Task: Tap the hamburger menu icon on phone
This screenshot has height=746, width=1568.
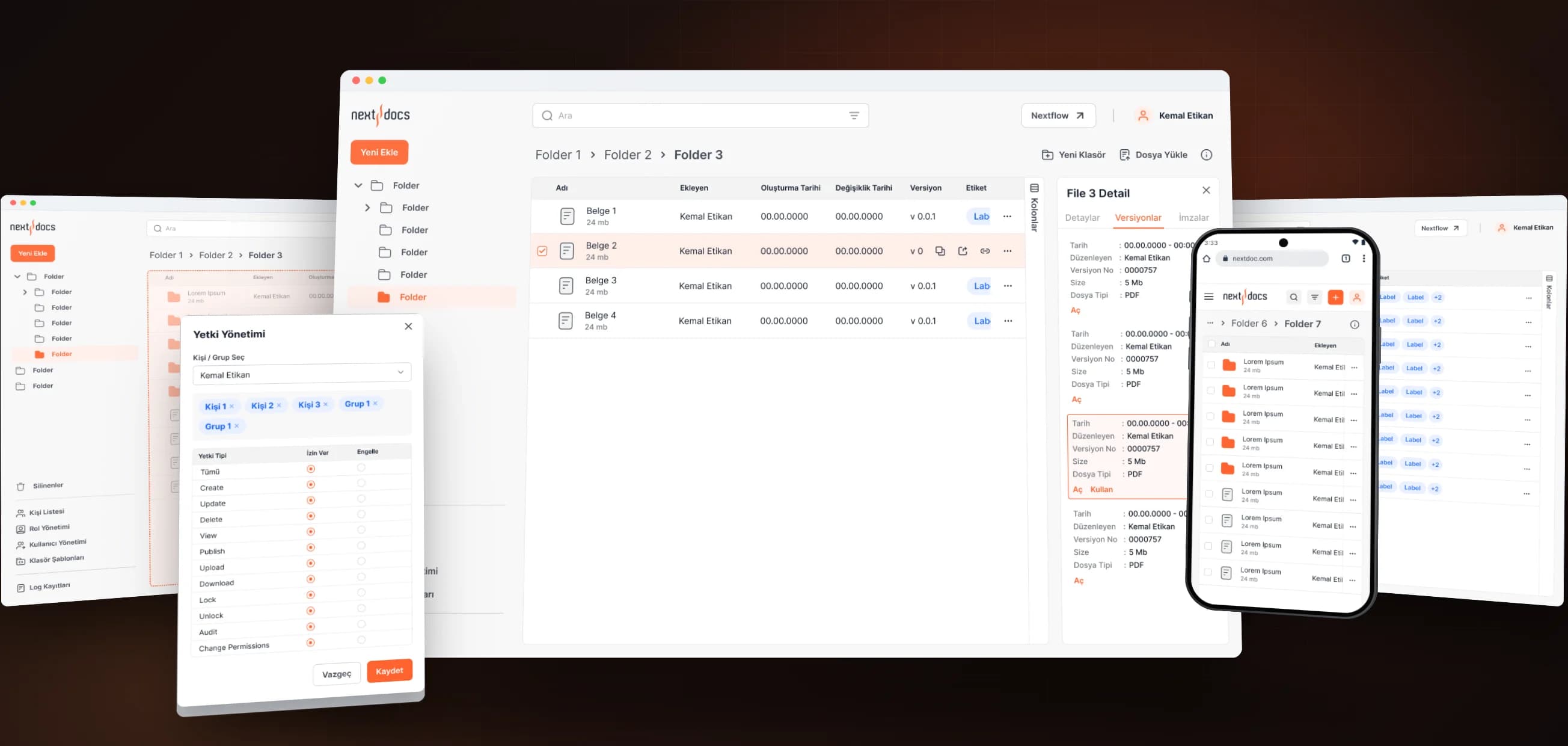Action: (1209, 297)
